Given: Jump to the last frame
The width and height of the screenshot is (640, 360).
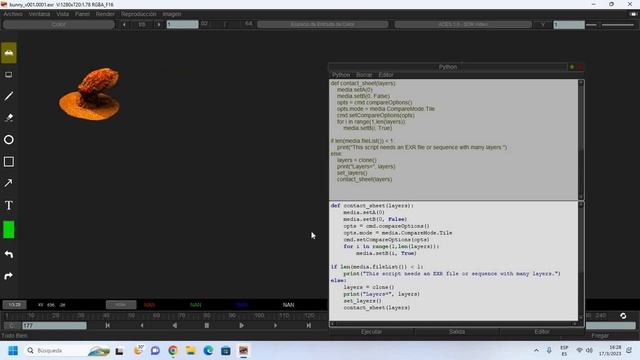Looking at the screenshot, I should tap(309, 325).
